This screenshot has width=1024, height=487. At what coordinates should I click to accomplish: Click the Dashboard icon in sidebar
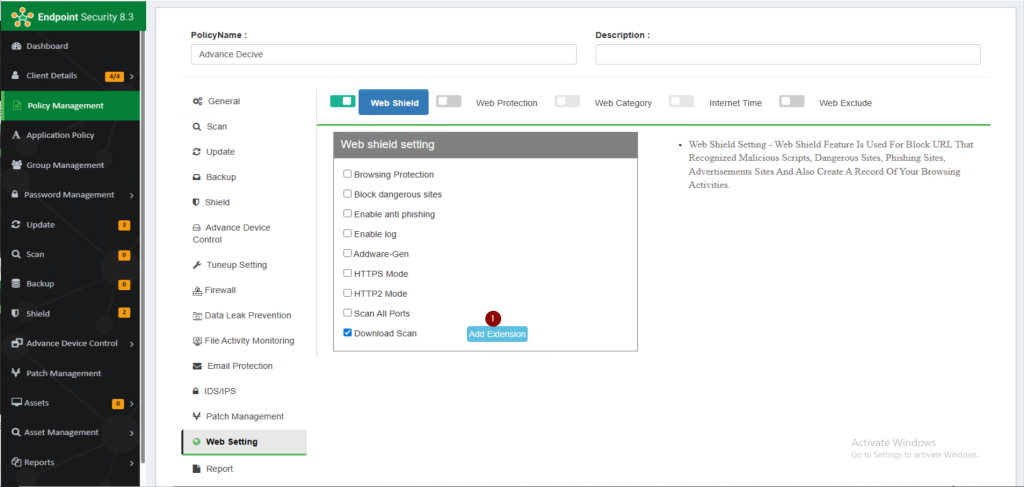tap(16, 46)
